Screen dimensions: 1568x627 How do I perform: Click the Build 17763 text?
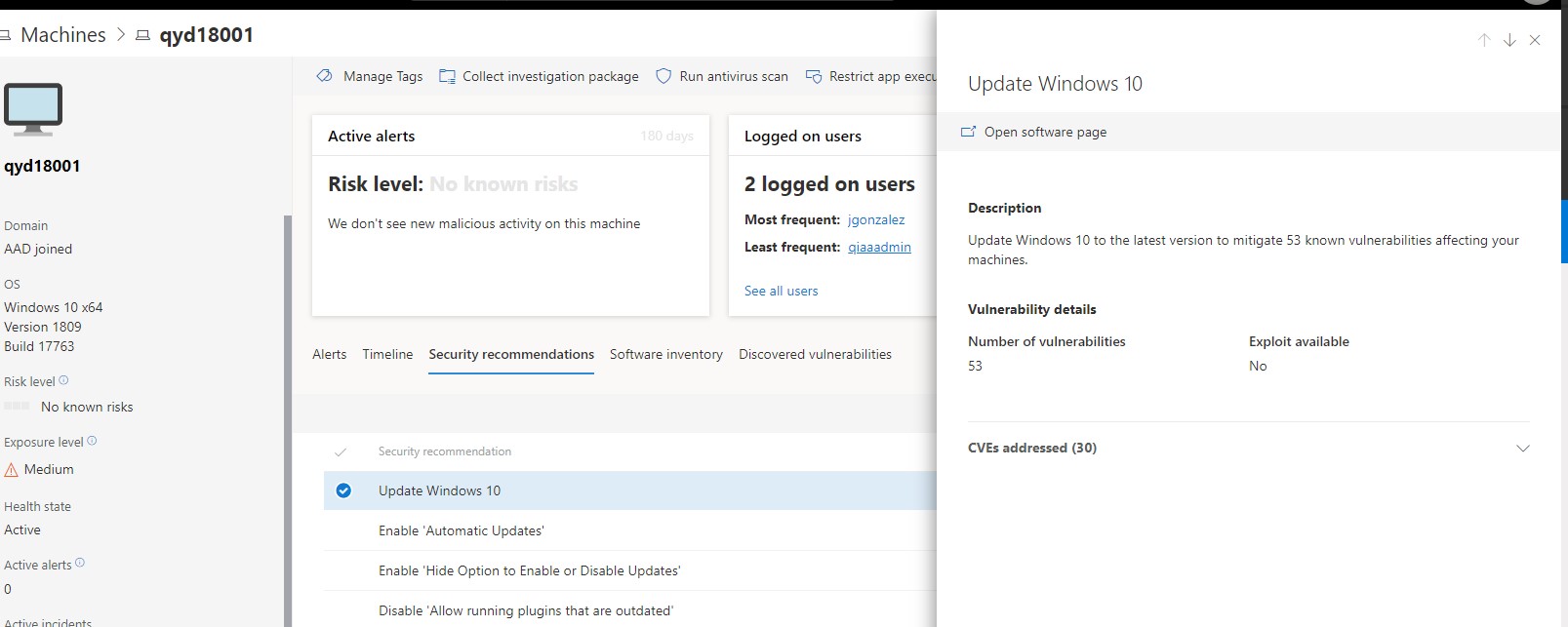(x=39, y=346)
